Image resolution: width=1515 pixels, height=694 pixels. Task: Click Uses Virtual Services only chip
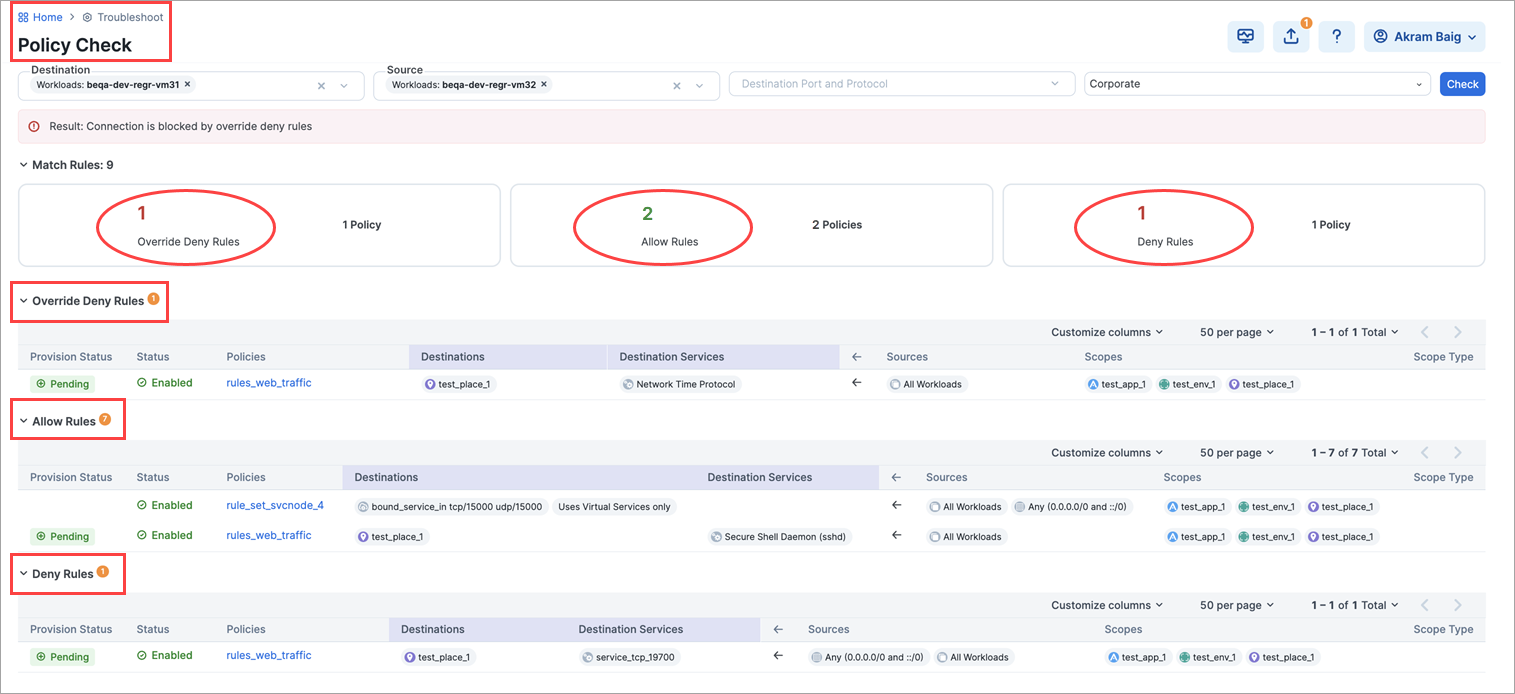[x=614, y=507]
